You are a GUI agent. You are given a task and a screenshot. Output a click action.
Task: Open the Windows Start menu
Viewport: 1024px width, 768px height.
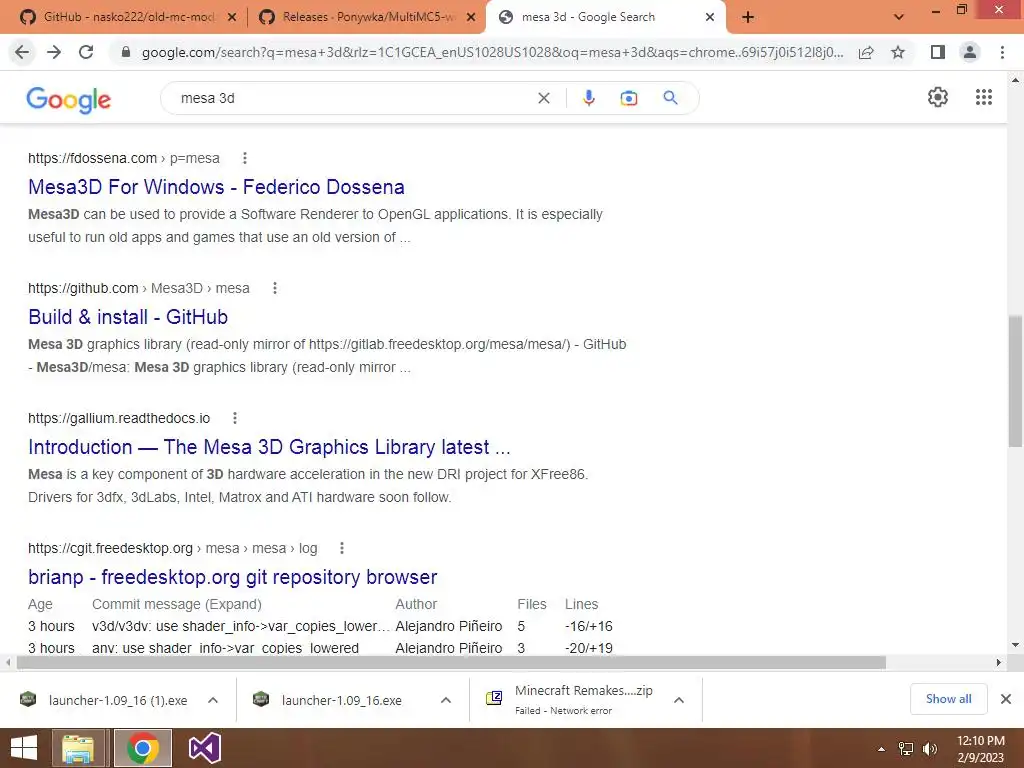(x=24, y=748)
